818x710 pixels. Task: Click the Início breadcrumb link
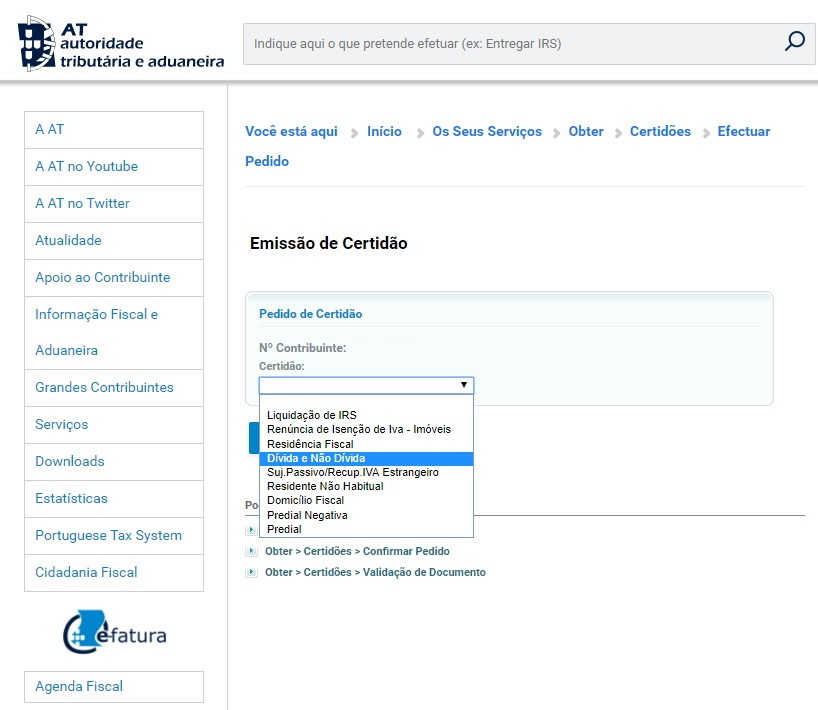[x=384, y=131]
